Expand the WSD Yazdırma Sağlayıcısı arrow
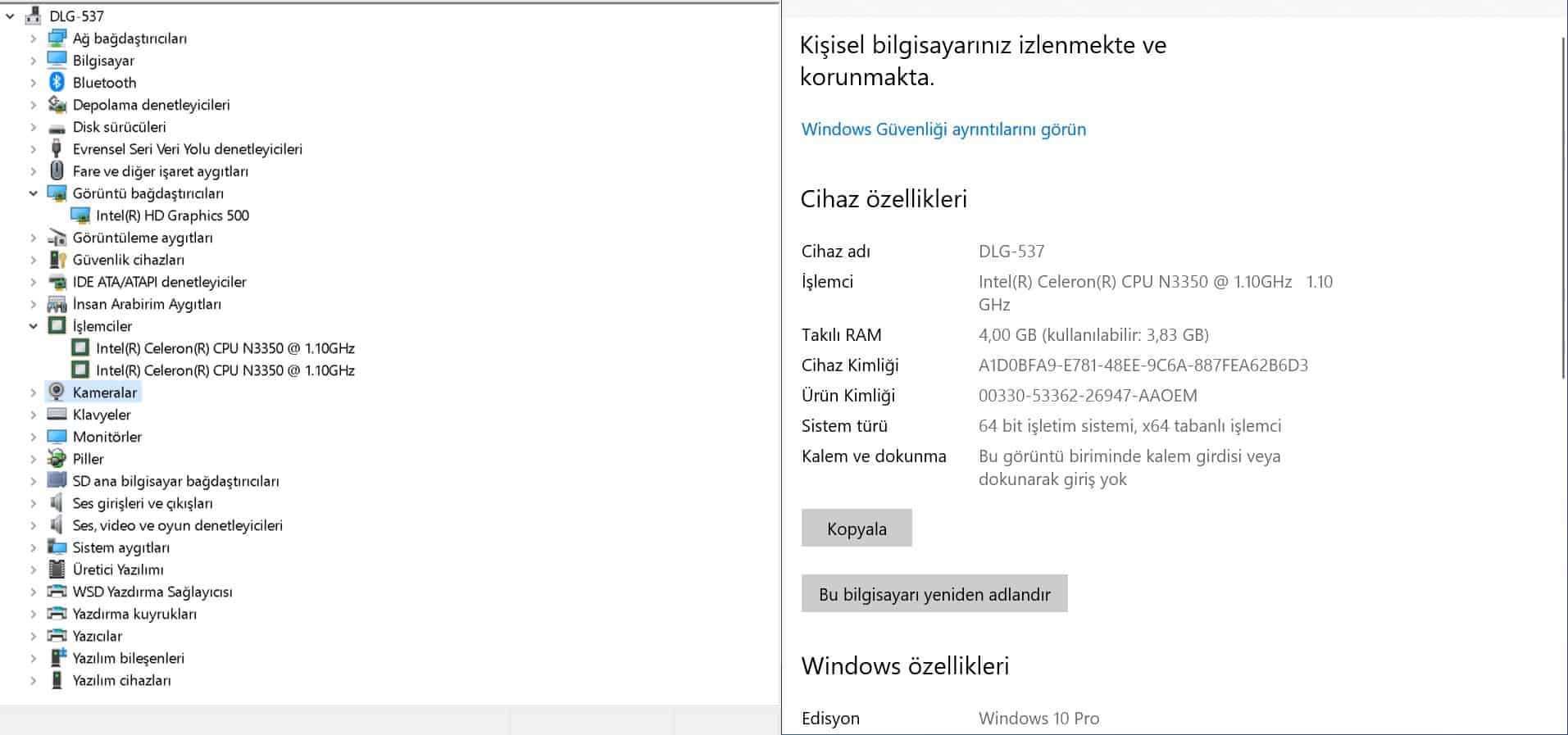The height and width of the screenshot is (735, 1568). click(33, 591)
